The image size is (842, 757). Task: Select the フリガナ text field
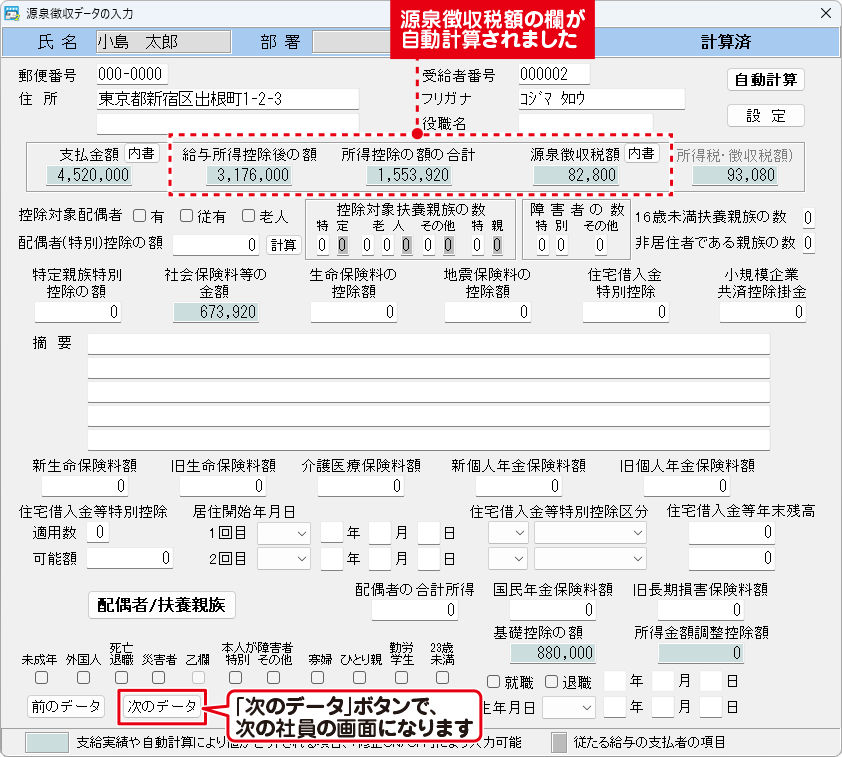click(600, 98)
